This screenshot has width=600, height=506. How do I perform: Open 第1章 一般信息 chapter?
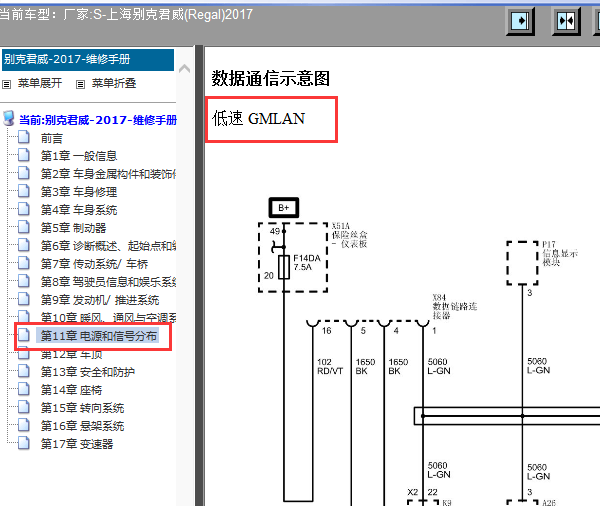[x=79, y=156]
